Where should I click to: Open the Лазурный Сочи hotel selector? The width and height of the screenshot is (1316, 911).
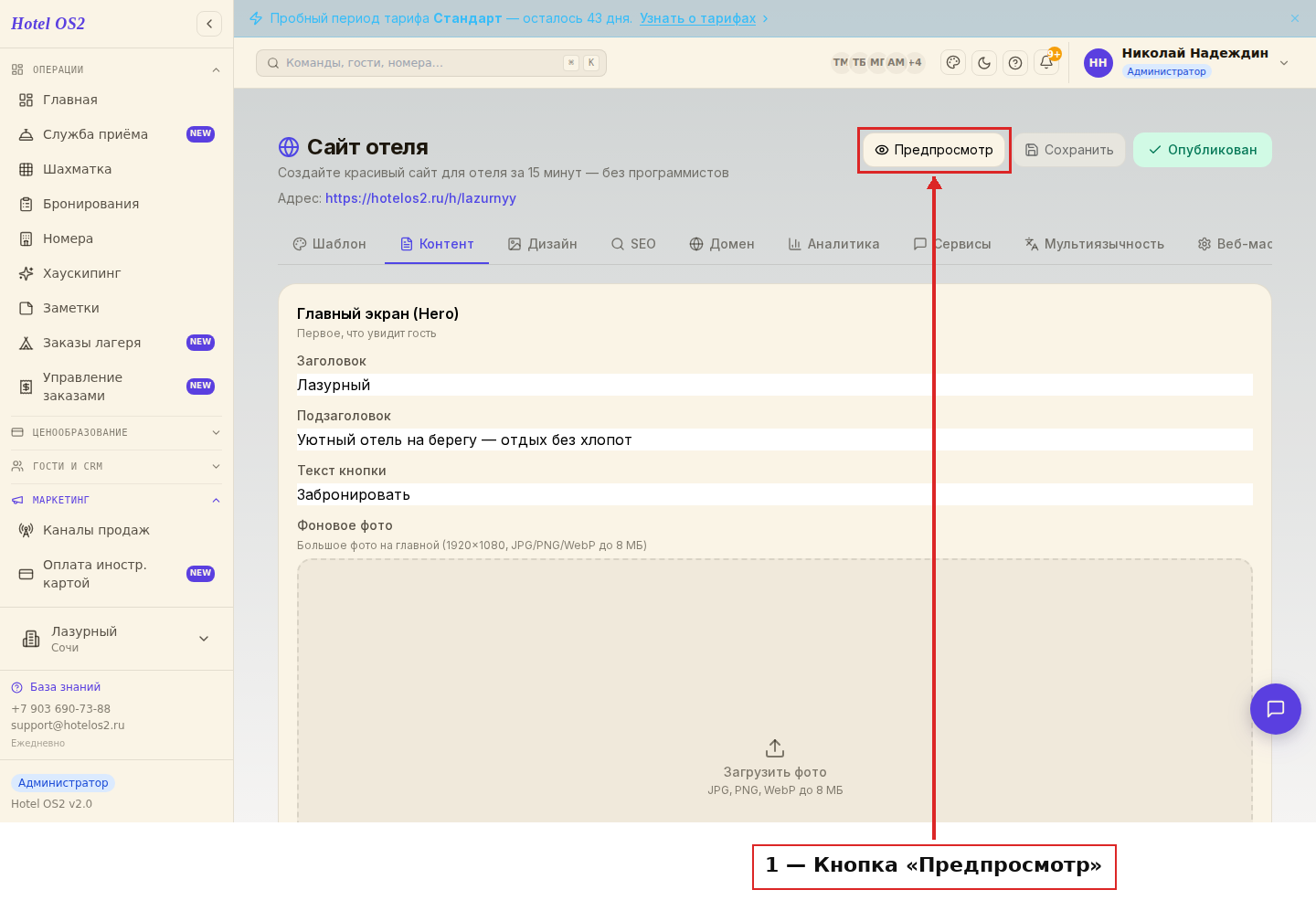coord(116,639)
